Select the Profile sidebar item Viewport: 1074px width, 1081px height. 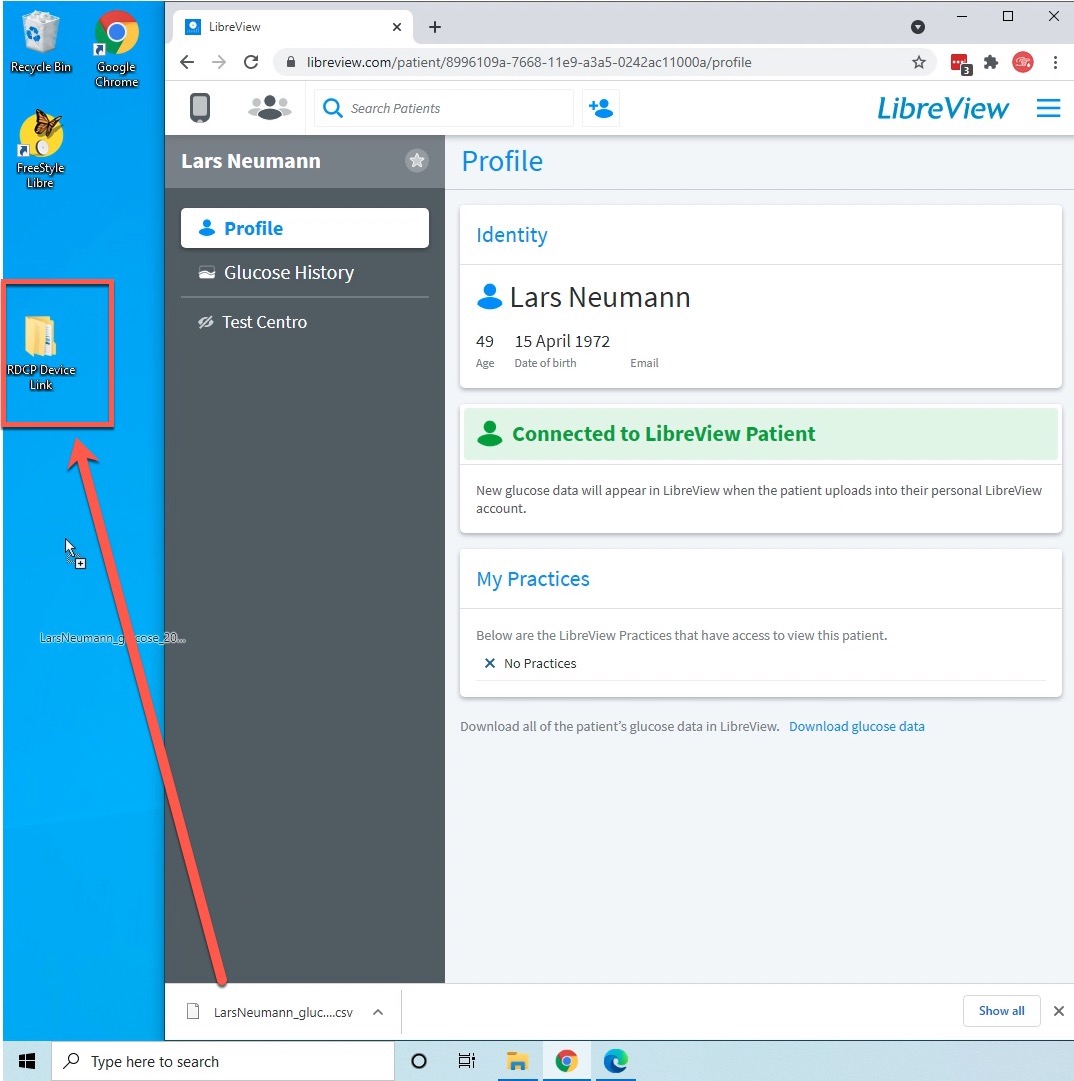tap(305, 228)
